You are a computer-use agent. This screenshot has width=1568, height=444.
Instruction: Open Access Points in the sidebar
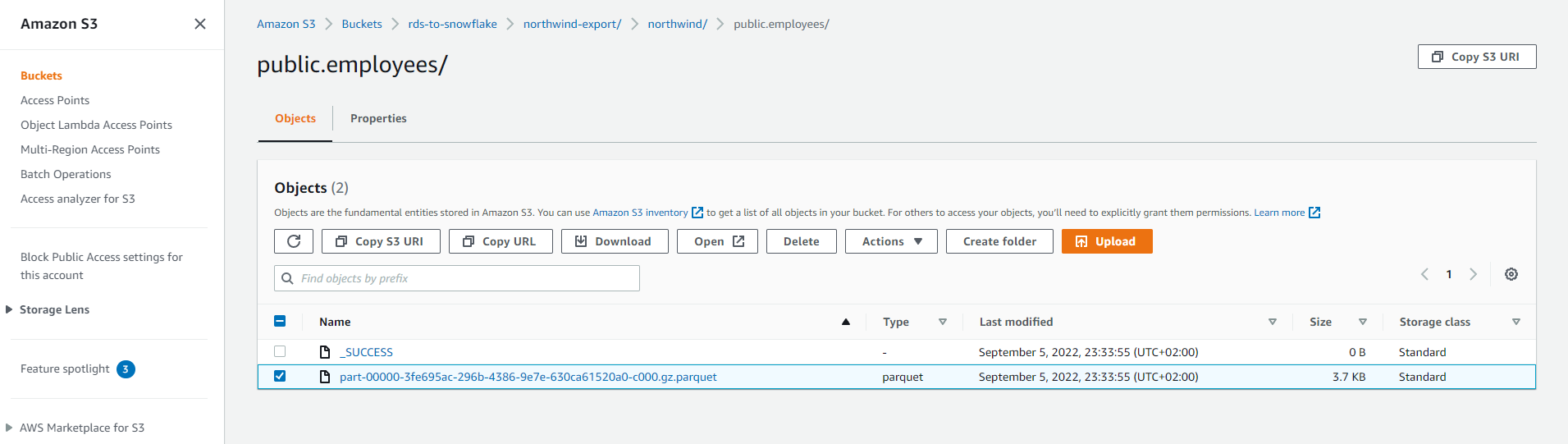[55, 100]
